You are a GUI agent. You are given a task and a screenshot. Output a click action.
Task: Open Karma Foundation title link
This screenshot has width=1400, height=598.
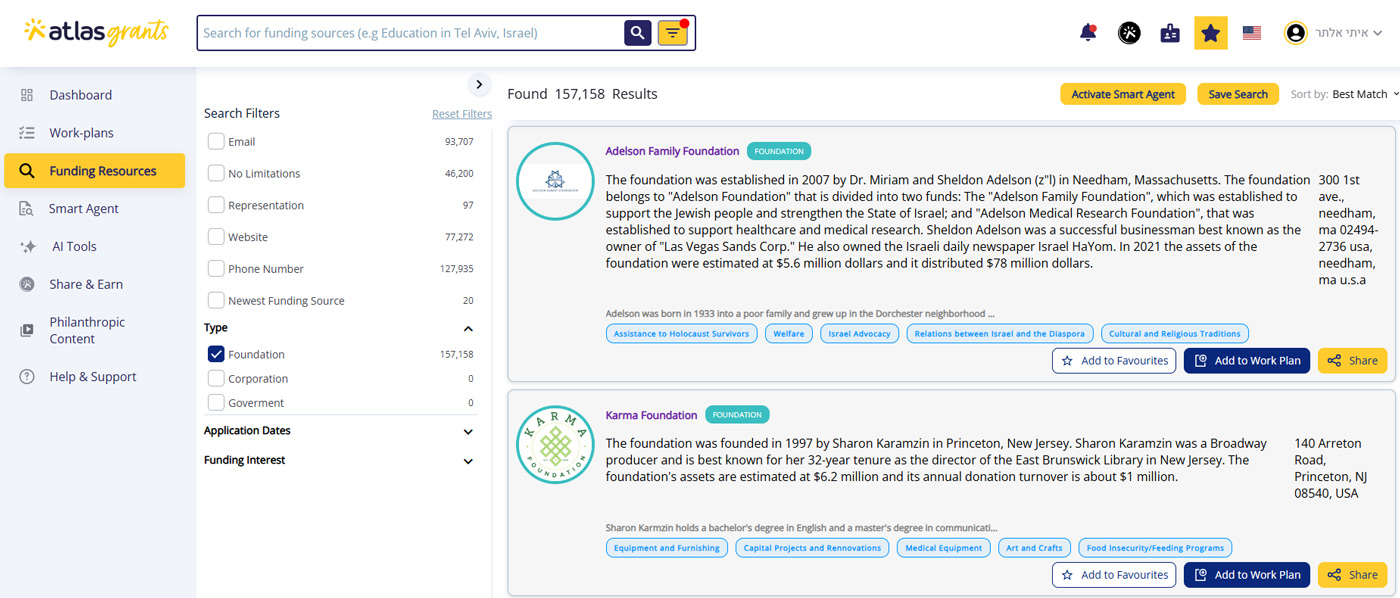[652, 415]
